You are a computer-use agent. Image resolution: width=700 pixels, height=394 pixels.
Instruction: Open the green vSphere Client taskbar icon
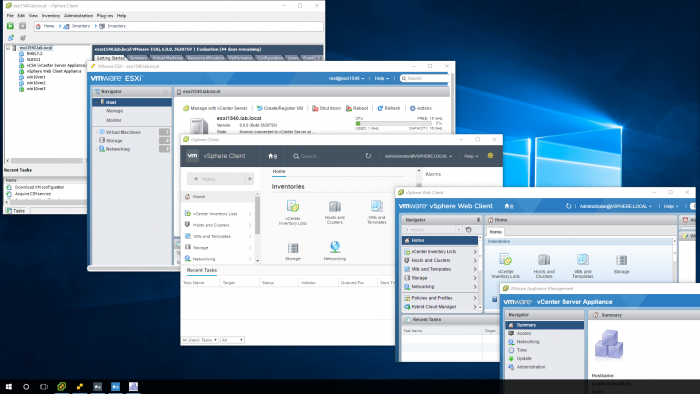click(x=62, y=386)
